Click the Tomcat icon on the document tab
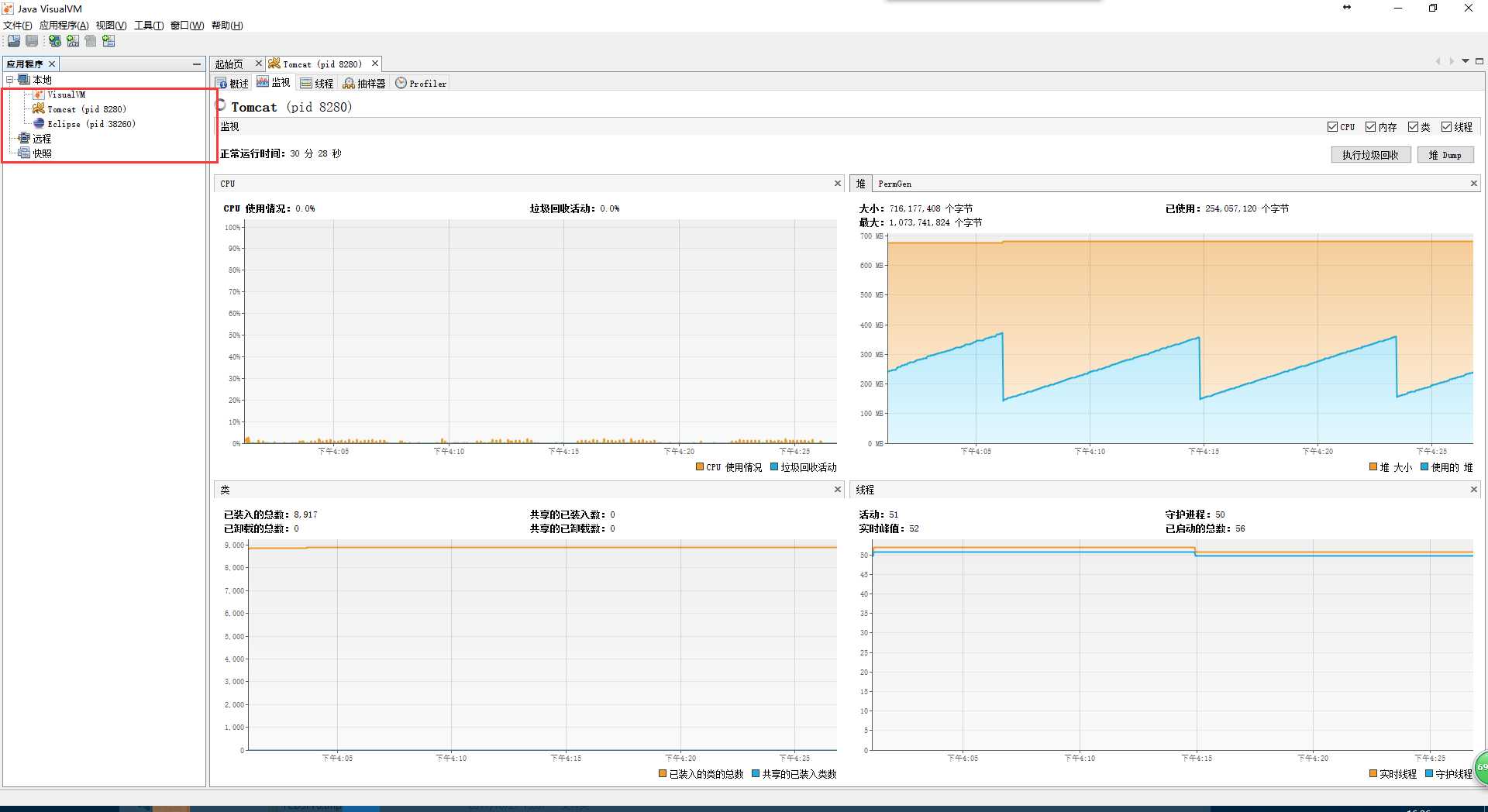1488x812 pixels. point(274,64)
